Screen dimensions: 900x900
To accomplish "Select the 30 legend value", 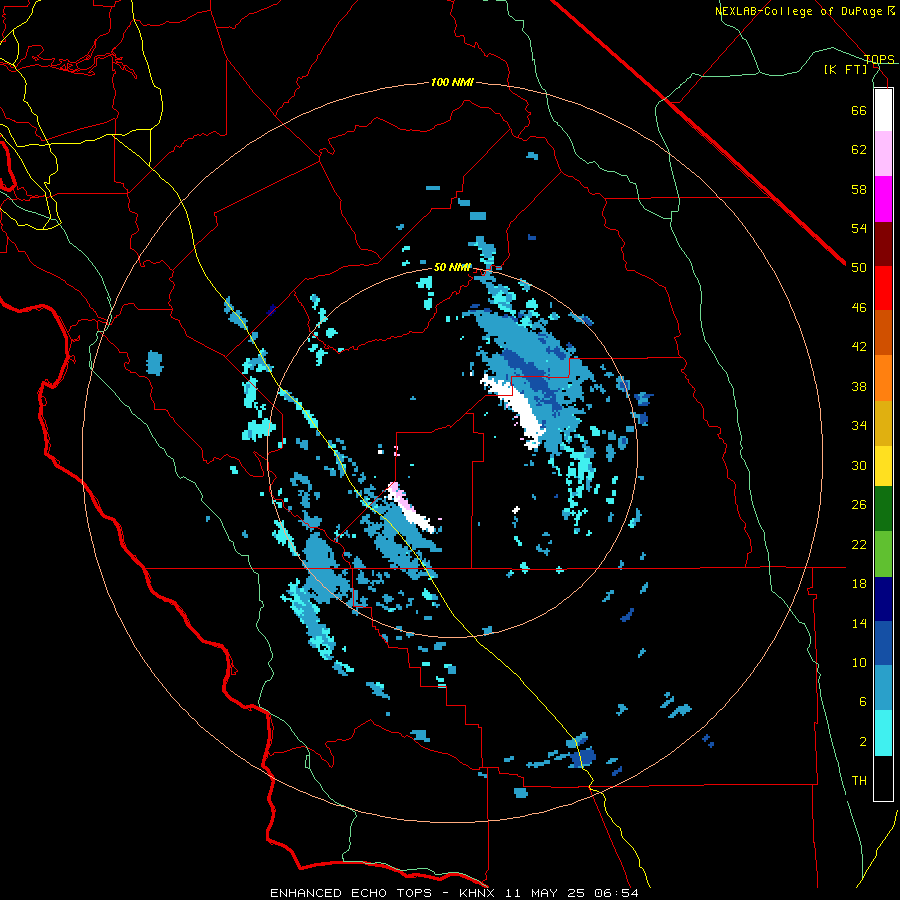I will [859, 465].
